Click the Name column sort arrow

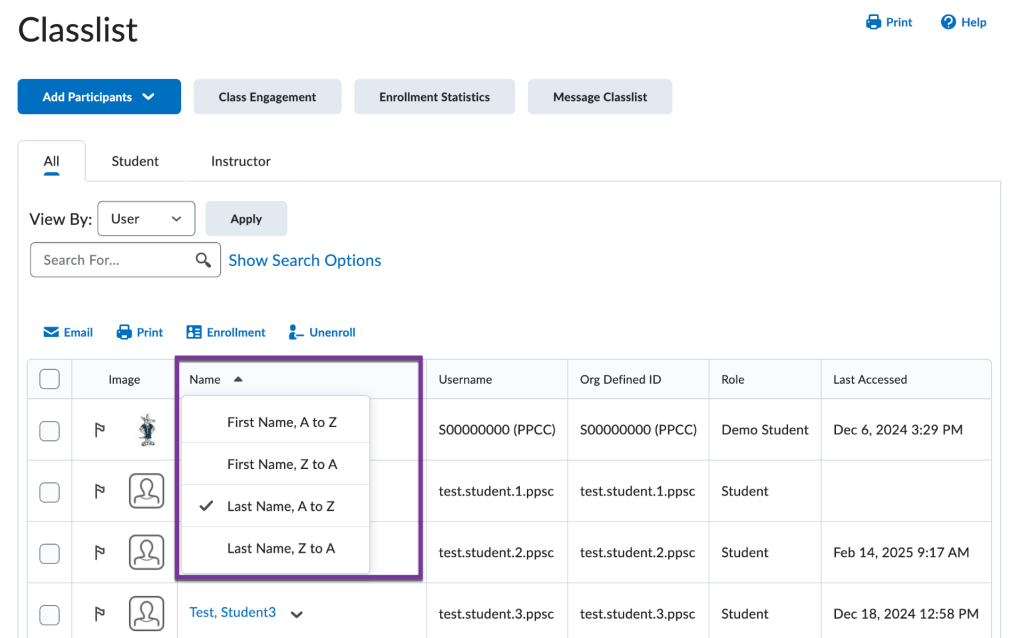coord(237,379)
